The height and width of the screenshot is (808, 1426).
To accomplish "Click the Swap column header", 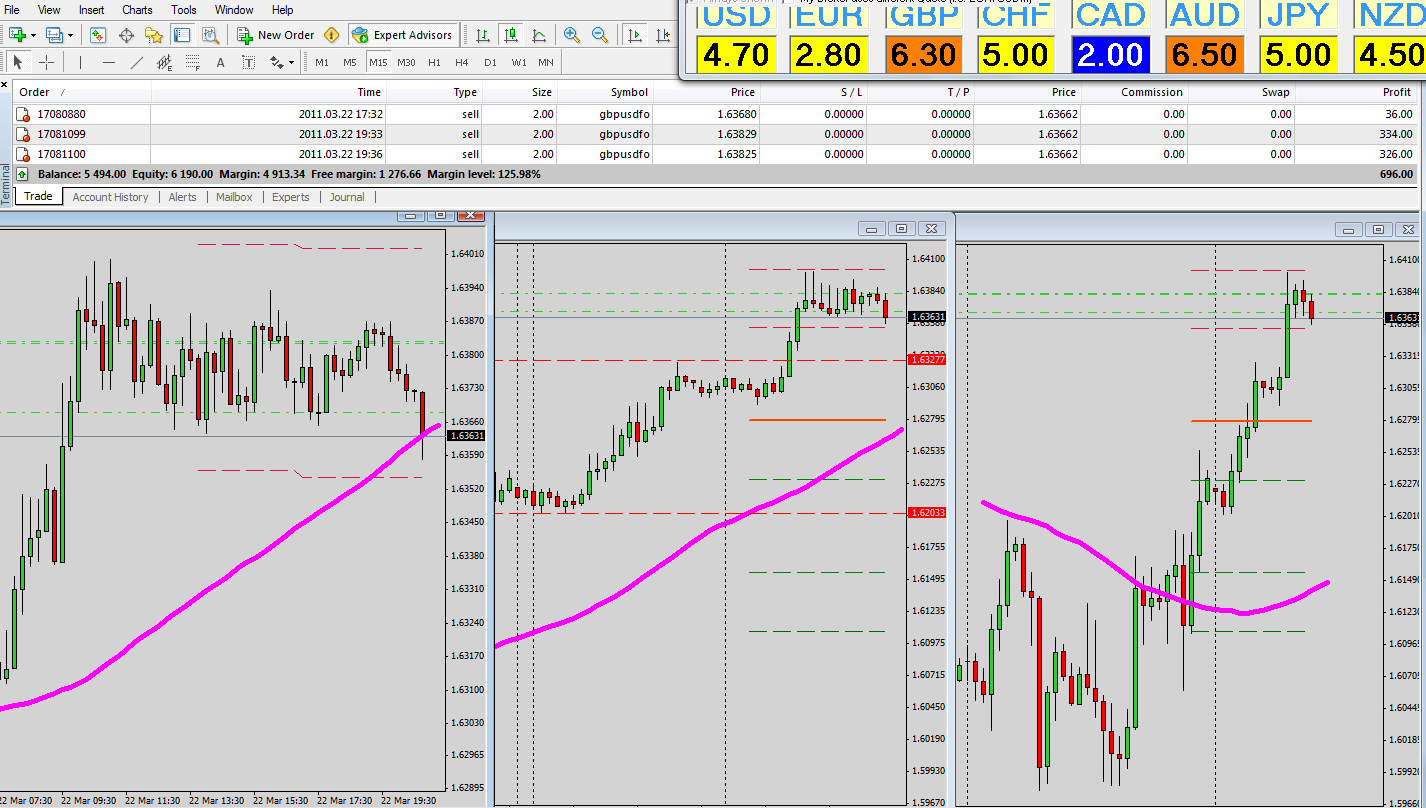I will (x=1242, y=92).
